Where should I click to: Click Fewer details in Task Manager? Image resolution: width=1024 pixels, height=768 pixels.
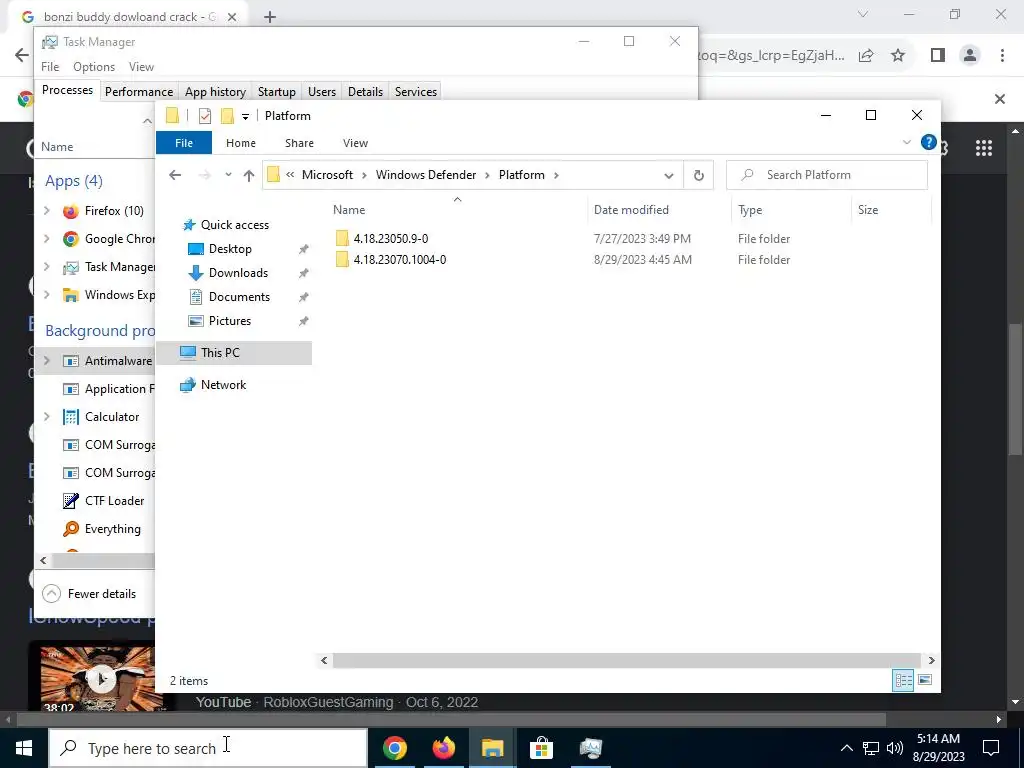[x=89, y=594]
